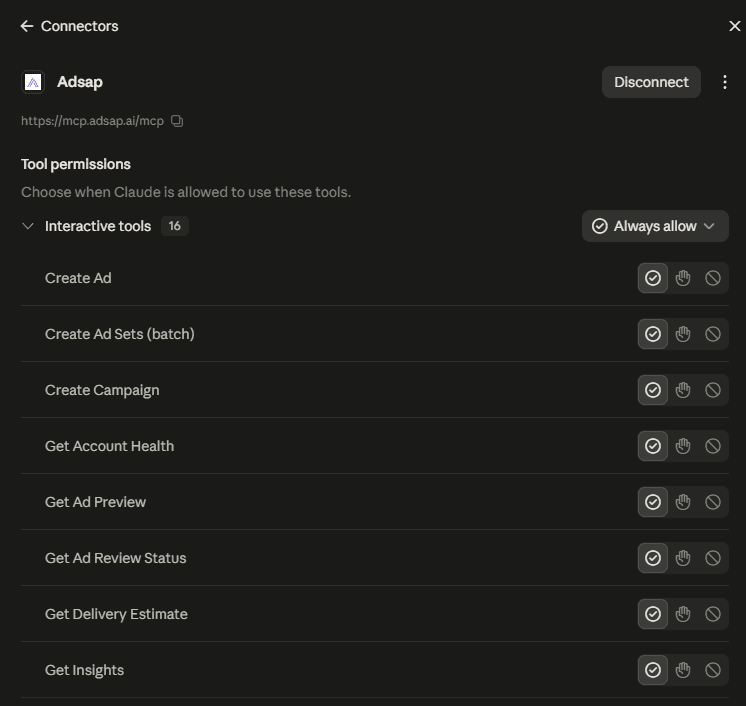Click the Interactive tools section label
The image size is (746, 706).
pyautogui.click(x=98, y=226)
